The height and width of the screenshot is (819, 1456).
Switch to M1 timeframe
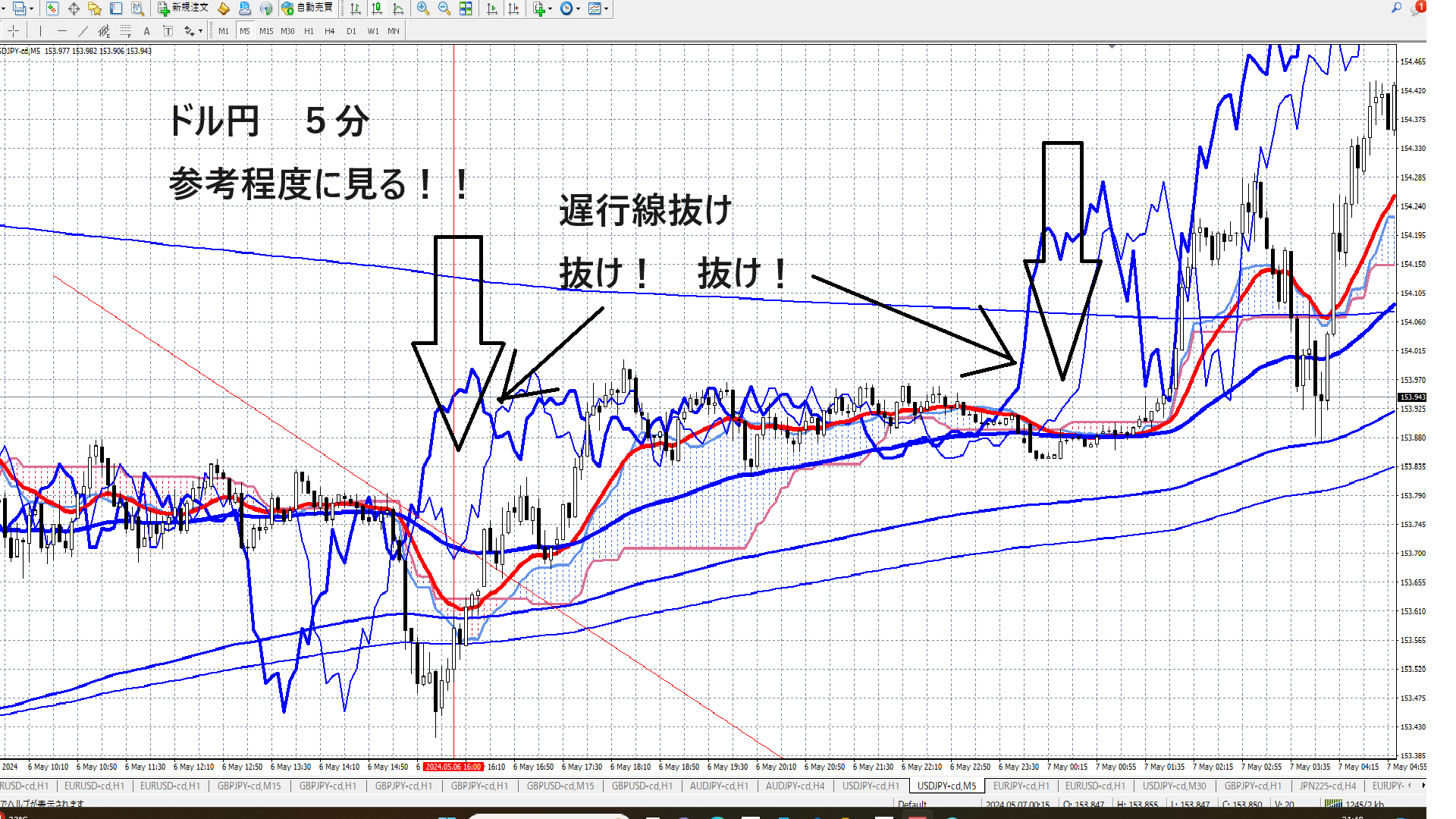tap(223, 31)
